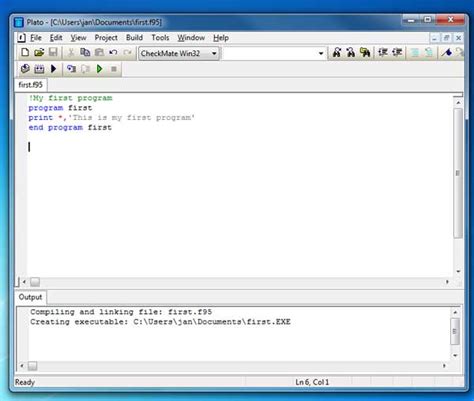
Task: Click editor vertical scrollbar down arrow
Action: coord(458,271)
